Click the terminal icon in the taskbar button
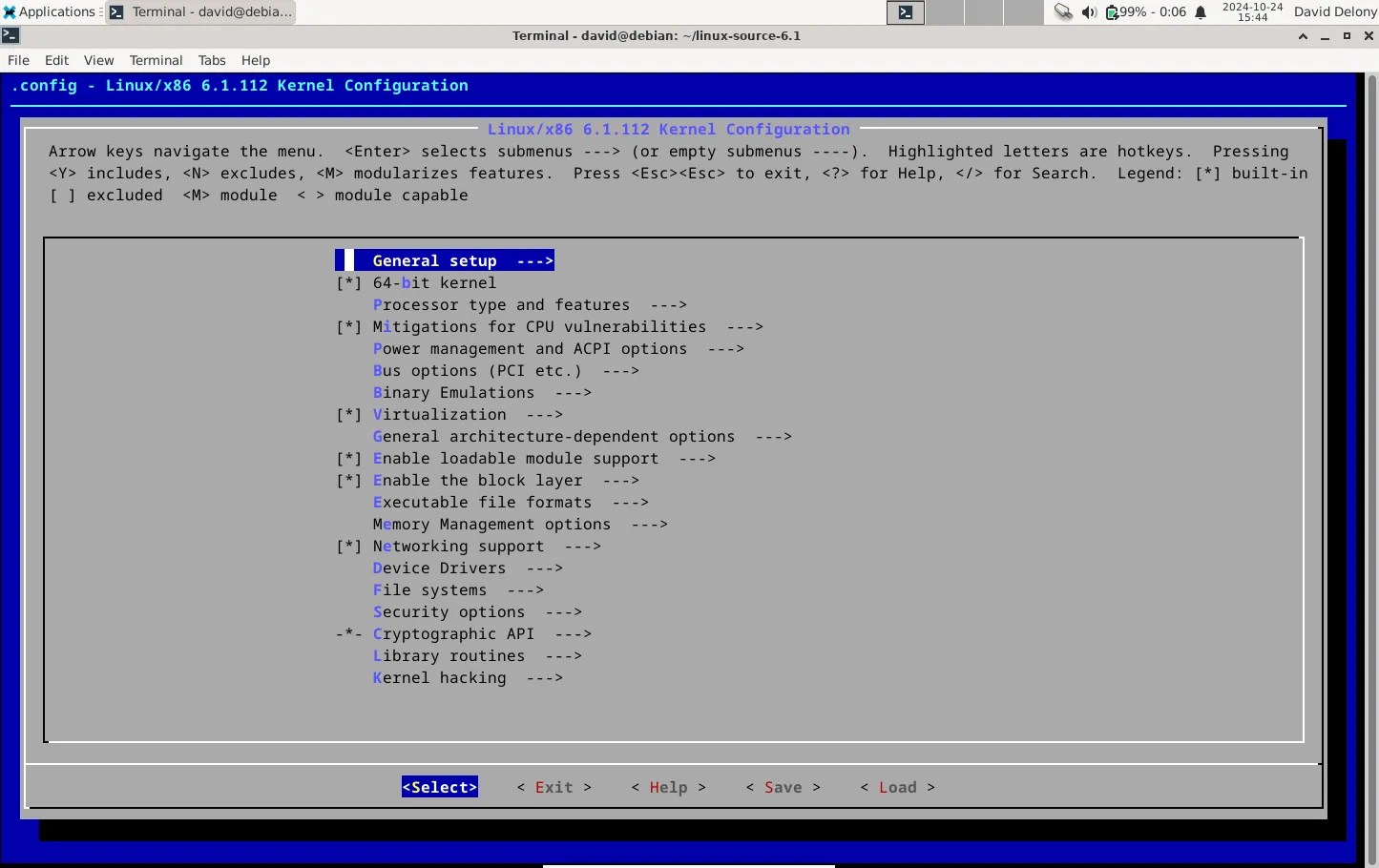The height and width of the screenshot is (868, 1379). [116, 12]
